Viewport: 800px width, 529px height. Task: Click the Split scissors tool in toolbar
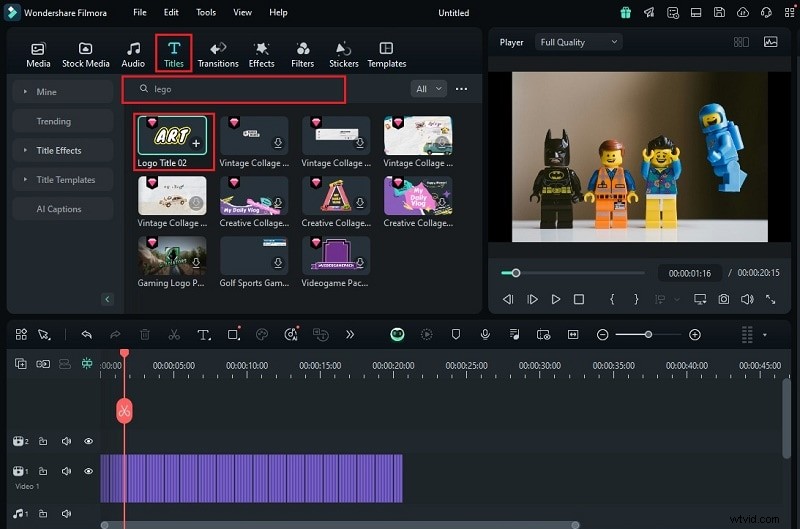[x=174, y=335]
